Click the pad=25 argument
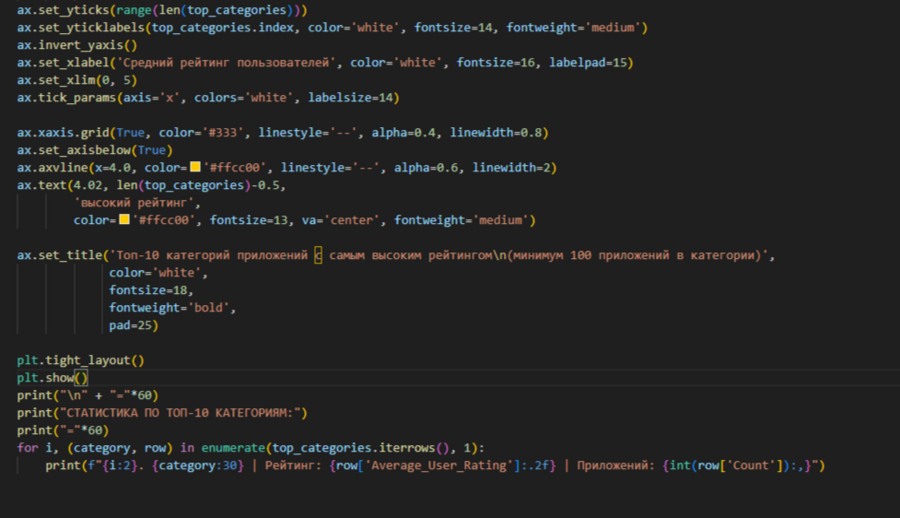 pos(134,325)
